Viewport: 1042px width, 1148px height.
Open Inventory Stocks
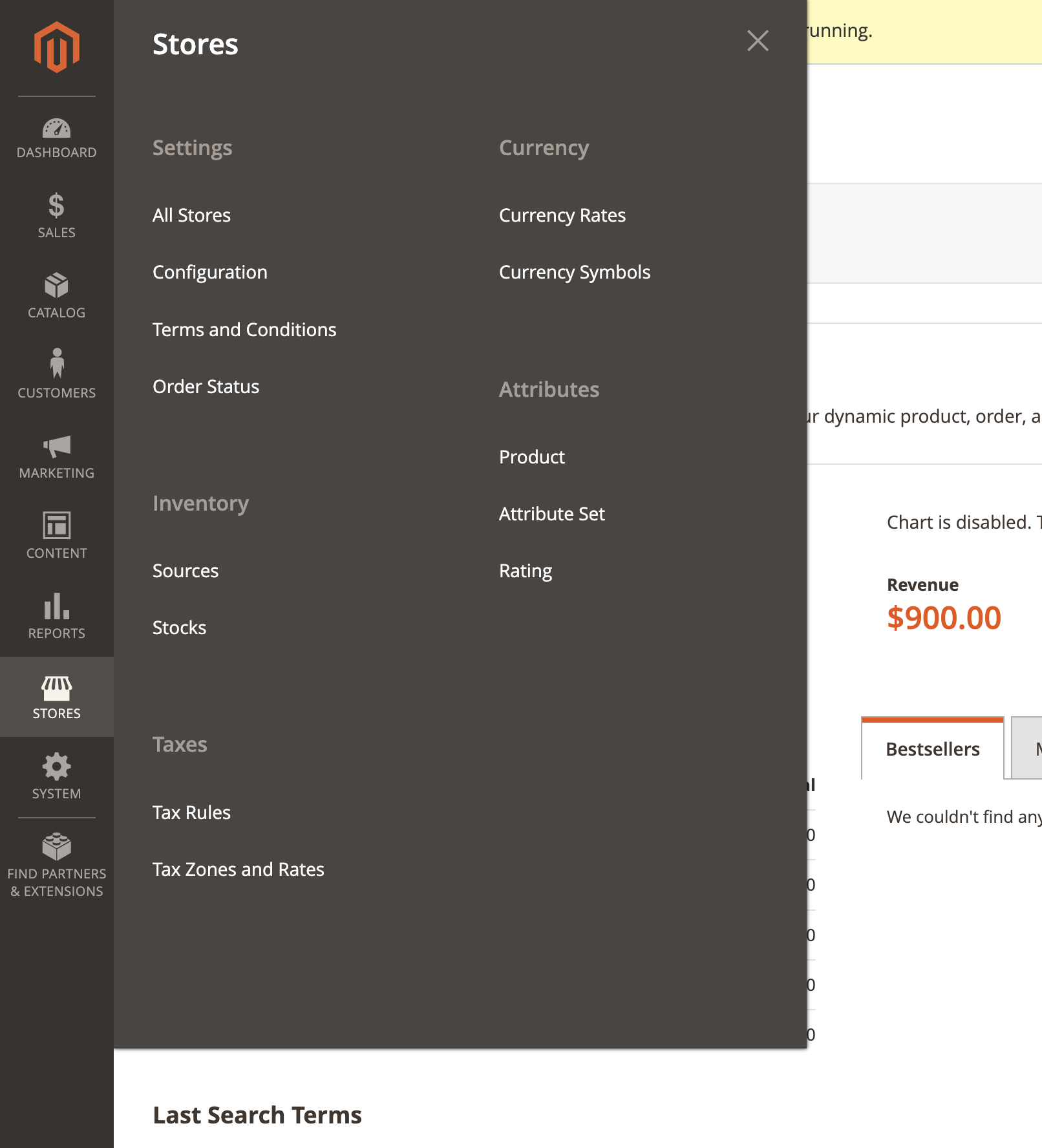click(179, 628)
